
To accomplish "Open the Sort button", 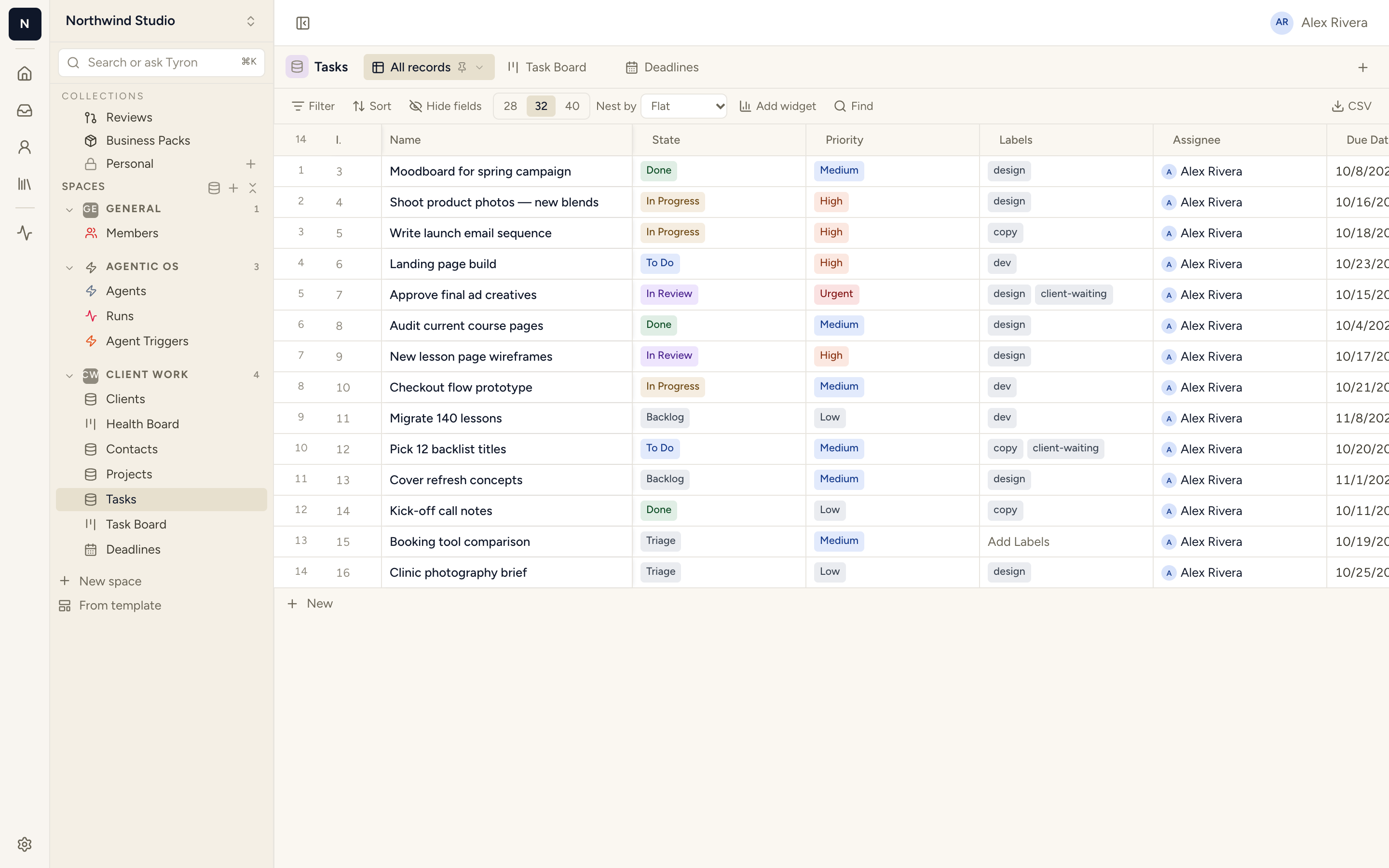I will click(372, 106).
